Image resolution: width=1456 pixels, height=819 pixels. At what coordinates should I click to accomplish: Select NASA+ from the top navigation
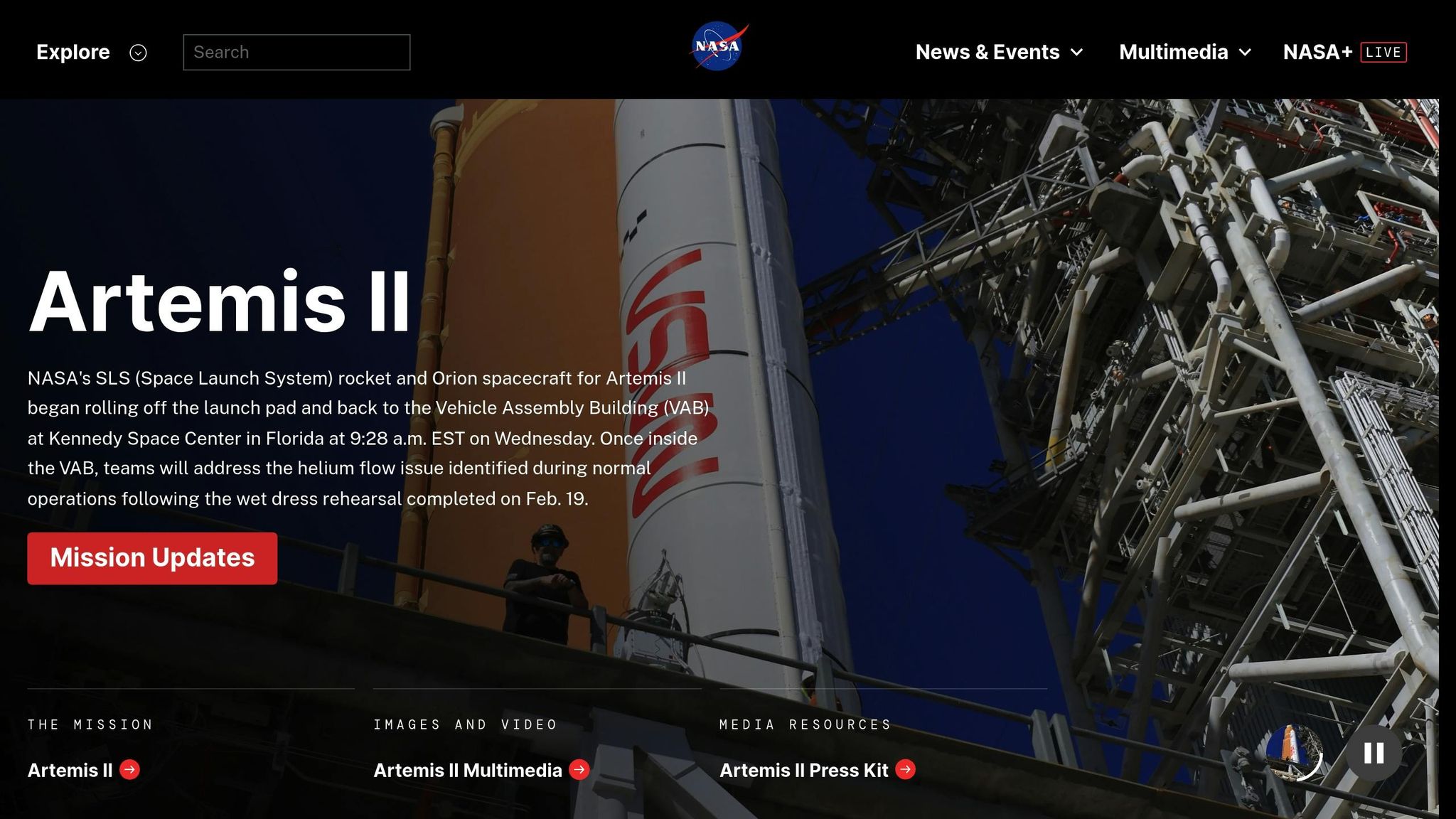tap(1319, 52)
